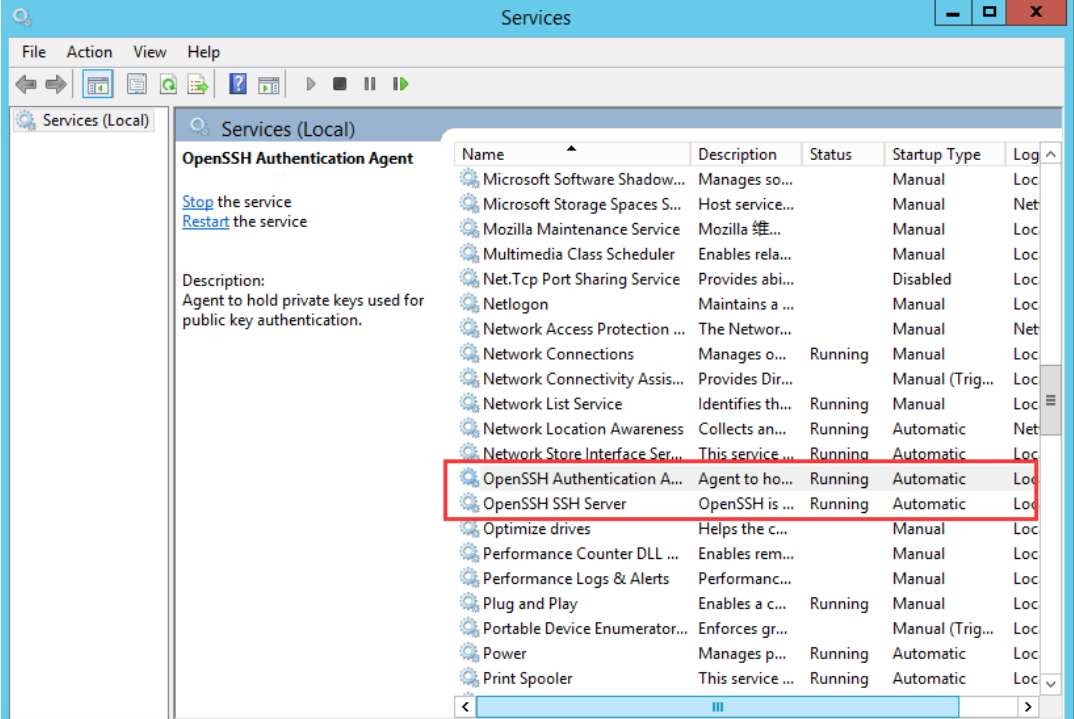Open Help via blue question-mark icon
Viewport: 1074px width, 719px height.
pos(238,84)
